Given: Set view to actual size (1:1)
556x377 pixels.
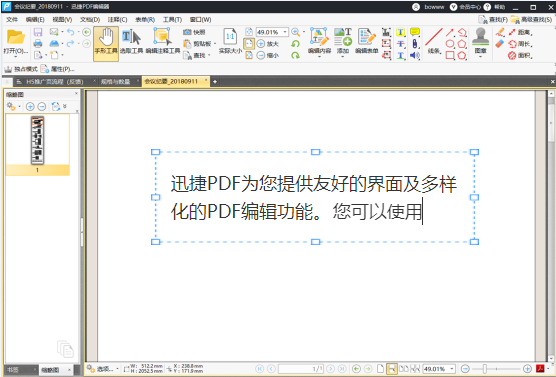Looking at the screenshot, I should pyautogui.click(x=230, y=41).
